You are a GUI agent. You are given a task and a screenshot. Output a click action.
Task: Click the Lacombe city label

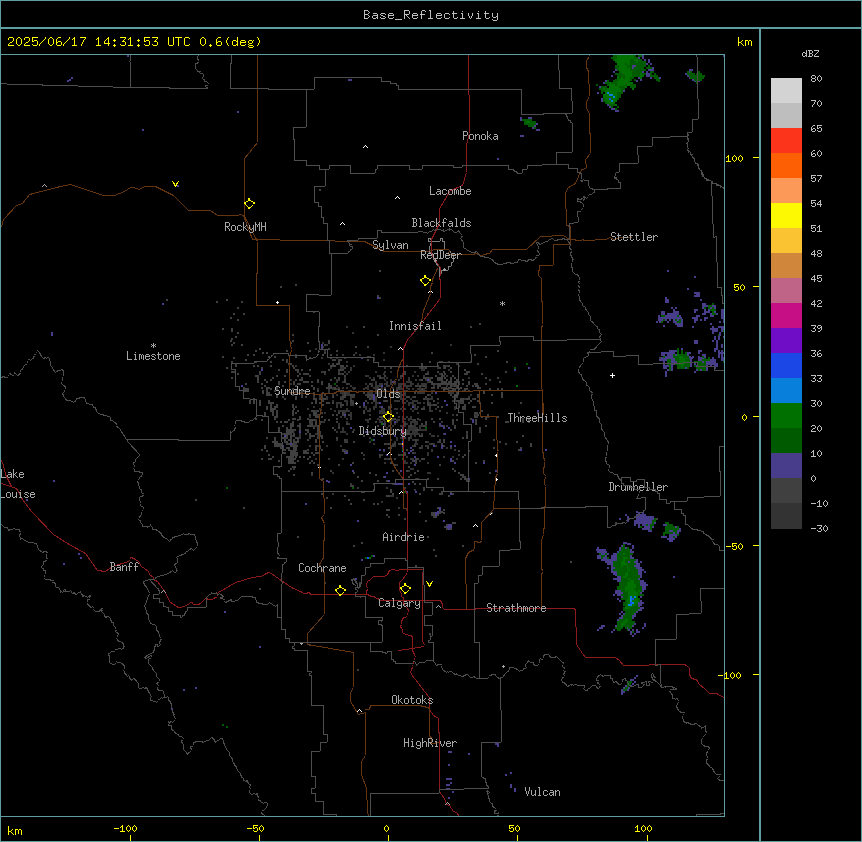(x=450, y=191)
